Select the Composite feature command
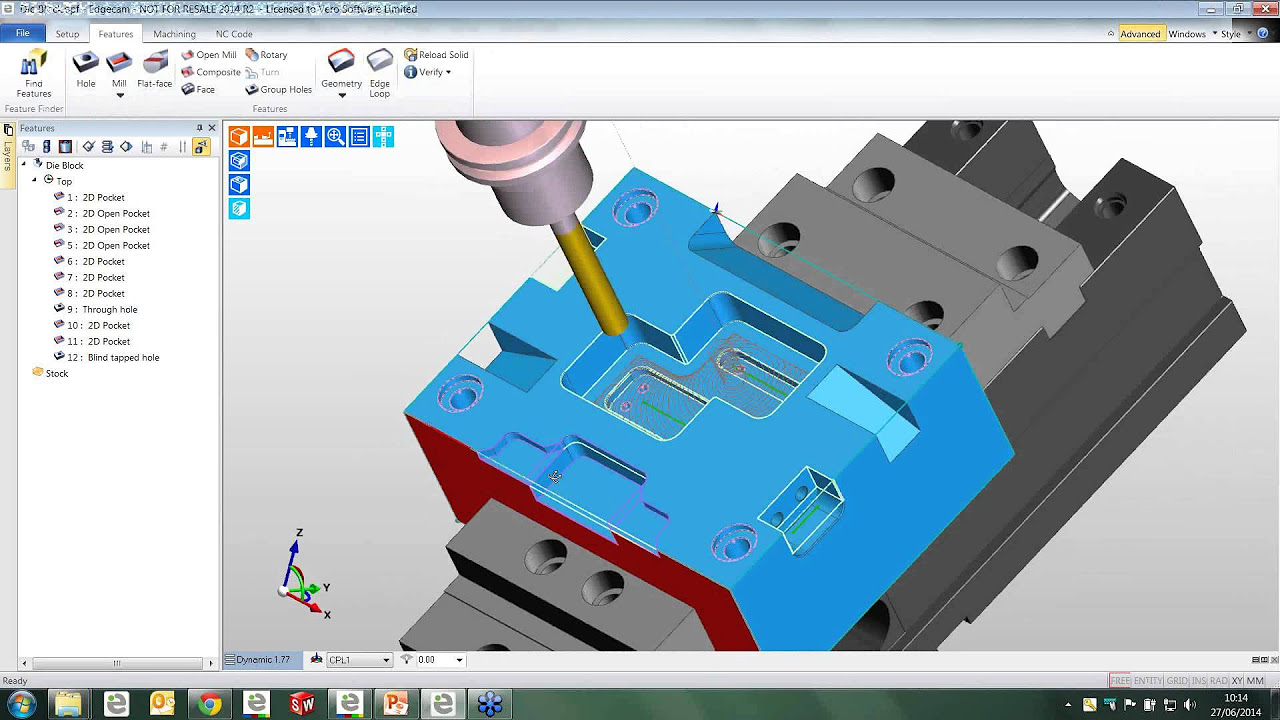 [x=211, y=72]
